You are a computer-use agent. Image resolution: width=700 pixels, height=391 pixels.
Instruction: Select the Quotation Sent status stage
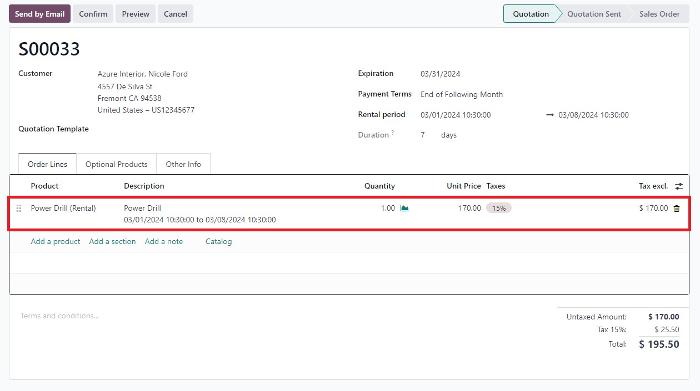coord(594,14)
